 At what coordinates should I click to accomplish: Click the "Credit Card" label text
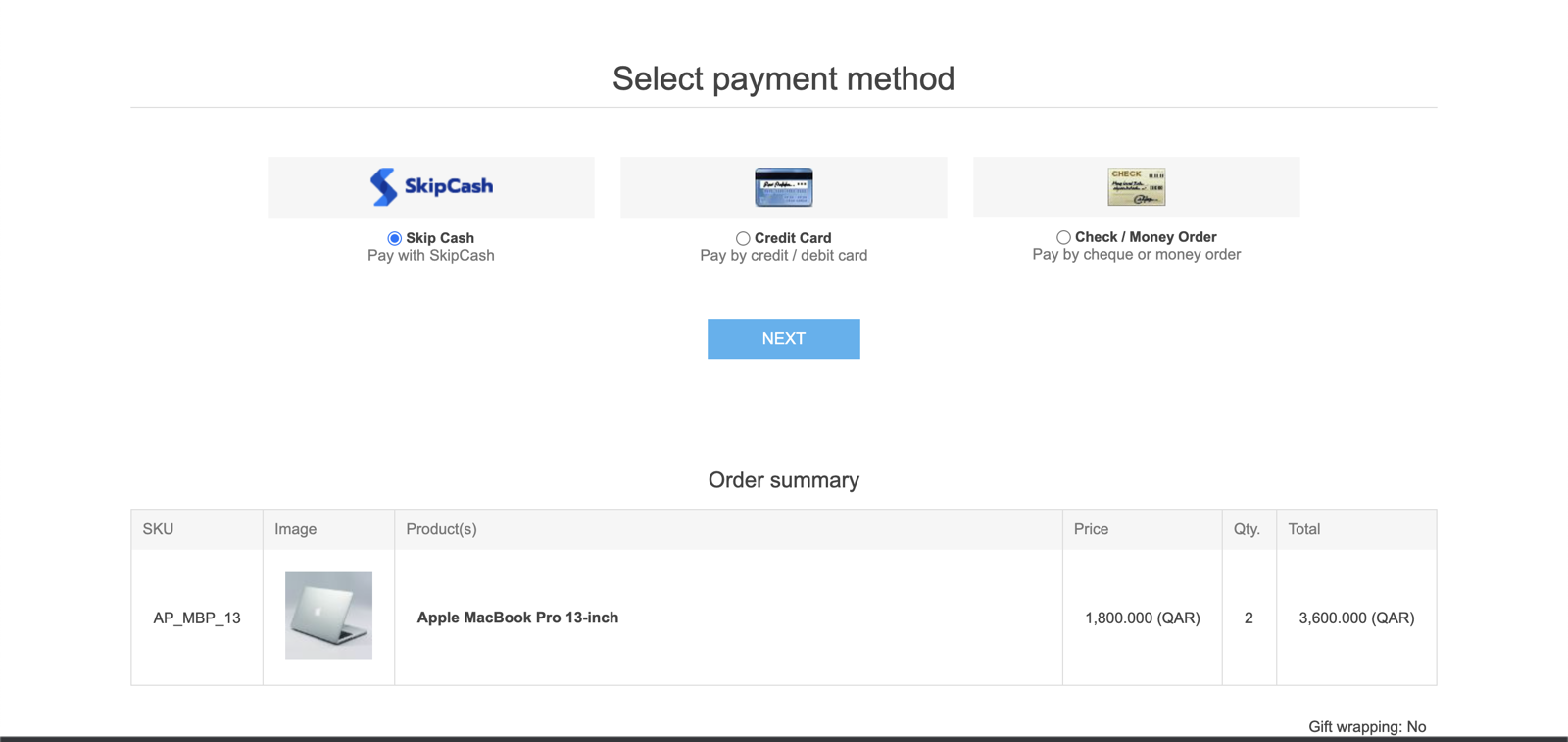click(x=793, y=238)
